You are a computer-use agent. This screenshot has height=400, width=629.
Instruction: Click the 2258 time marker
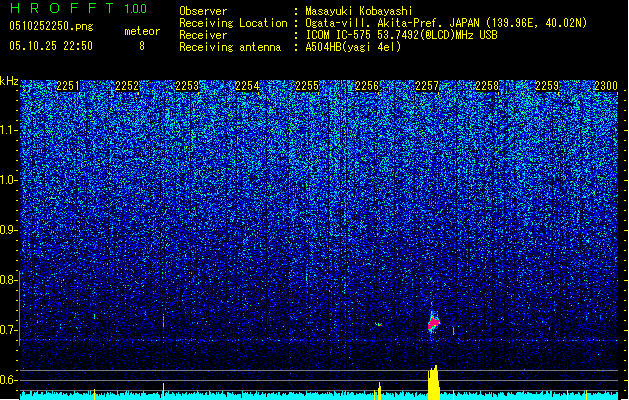(x=487, y=86)
